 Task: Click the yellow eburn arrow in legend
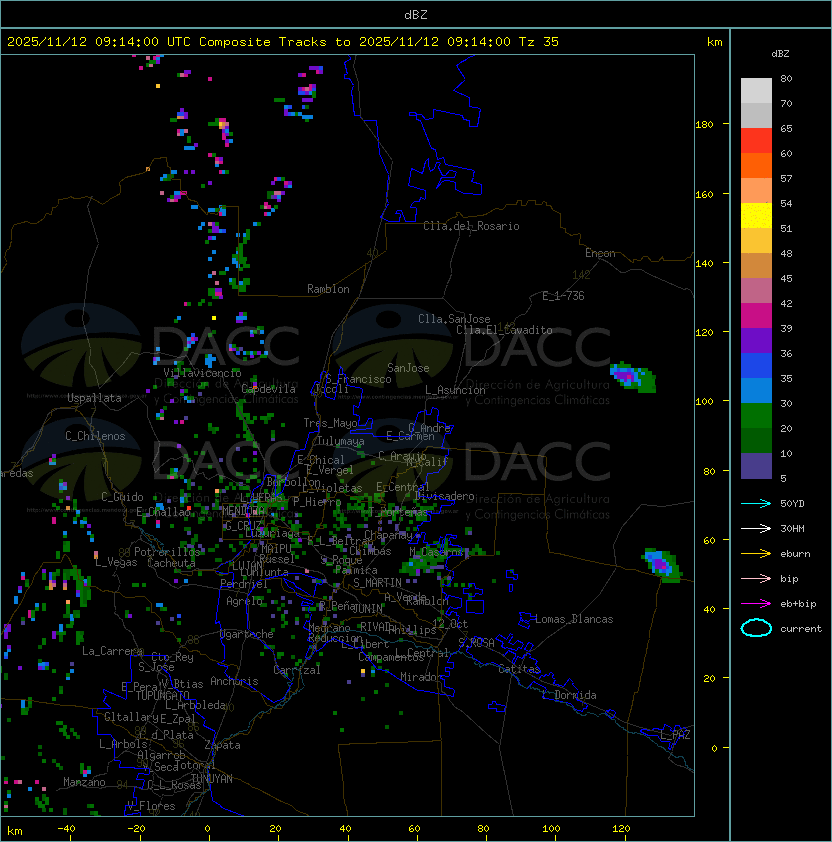click(756, 554)
